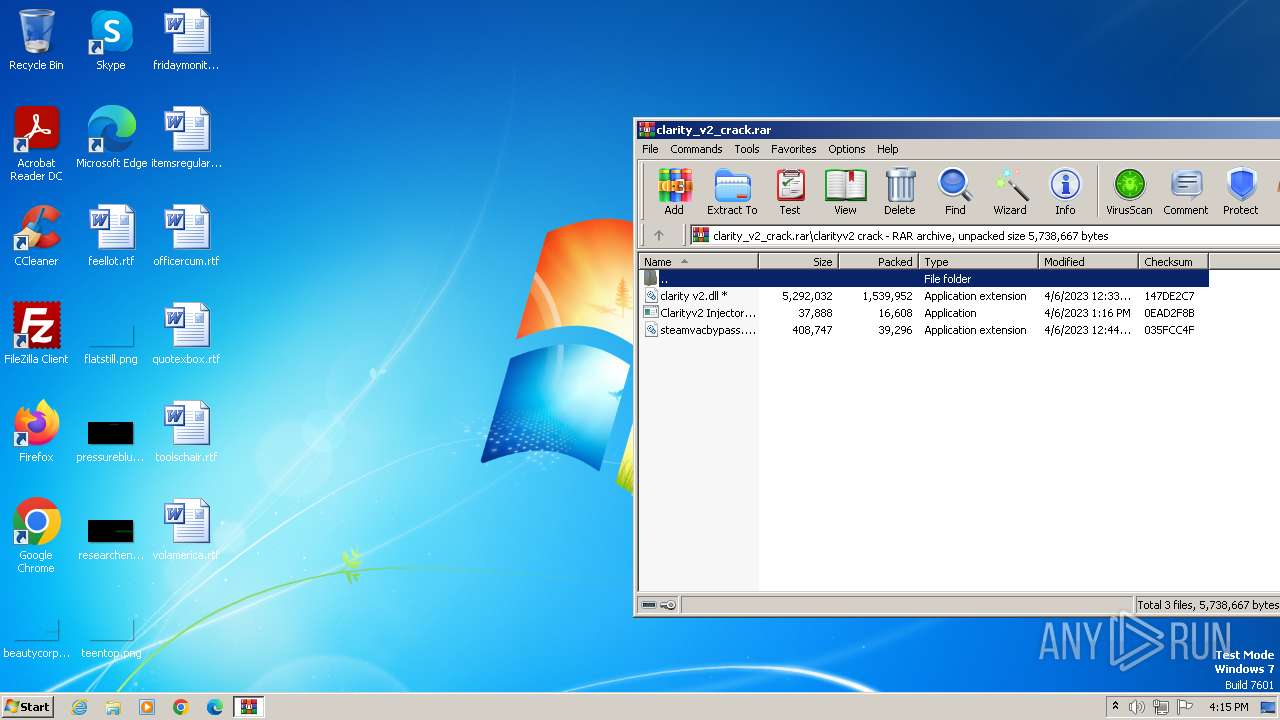Screen dimensions: 1280x720
Task: Sort by Packed column header
Action: click(x=878, y=262)
